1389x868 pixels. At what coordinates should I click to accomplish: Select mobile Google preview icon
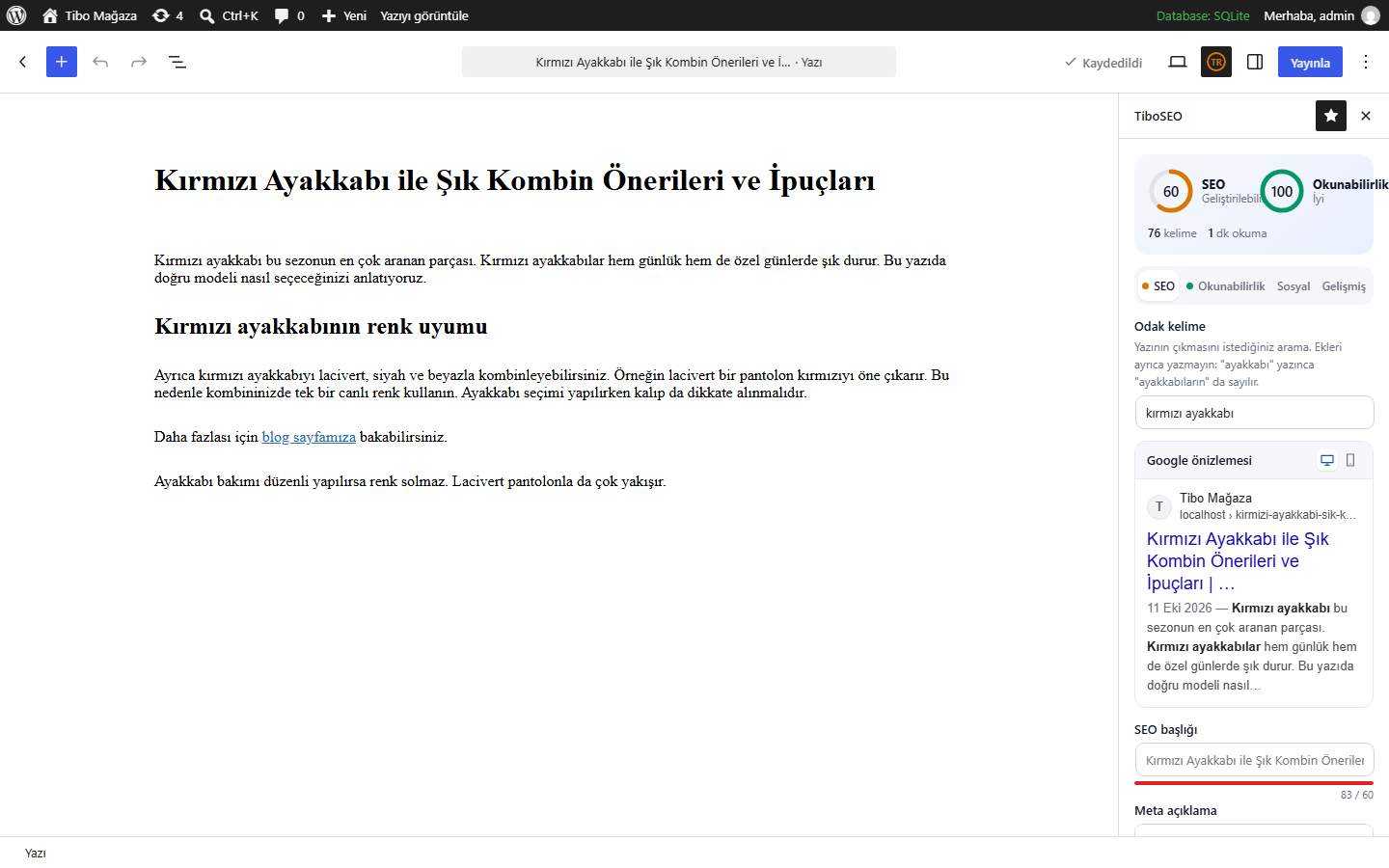(x=1350, y=460)
